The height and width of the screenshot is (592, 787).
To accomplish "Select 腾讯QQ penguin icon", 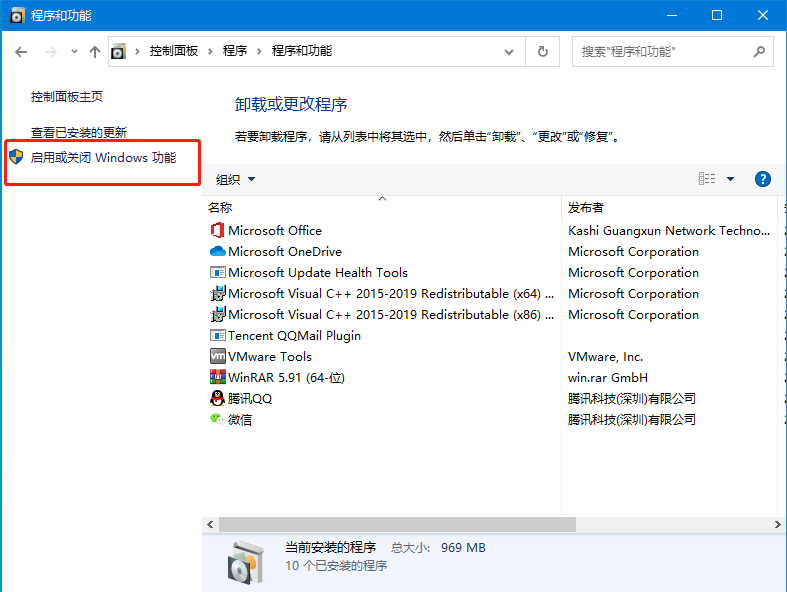I will pyautogui.click(x=217, y=398).
